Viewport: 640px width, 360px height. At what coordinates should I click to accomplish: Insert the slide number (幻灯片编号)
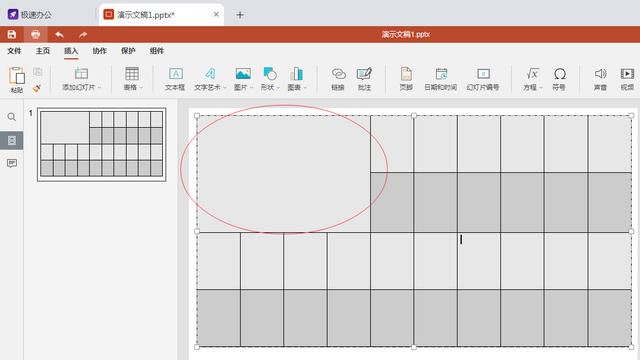483,79
